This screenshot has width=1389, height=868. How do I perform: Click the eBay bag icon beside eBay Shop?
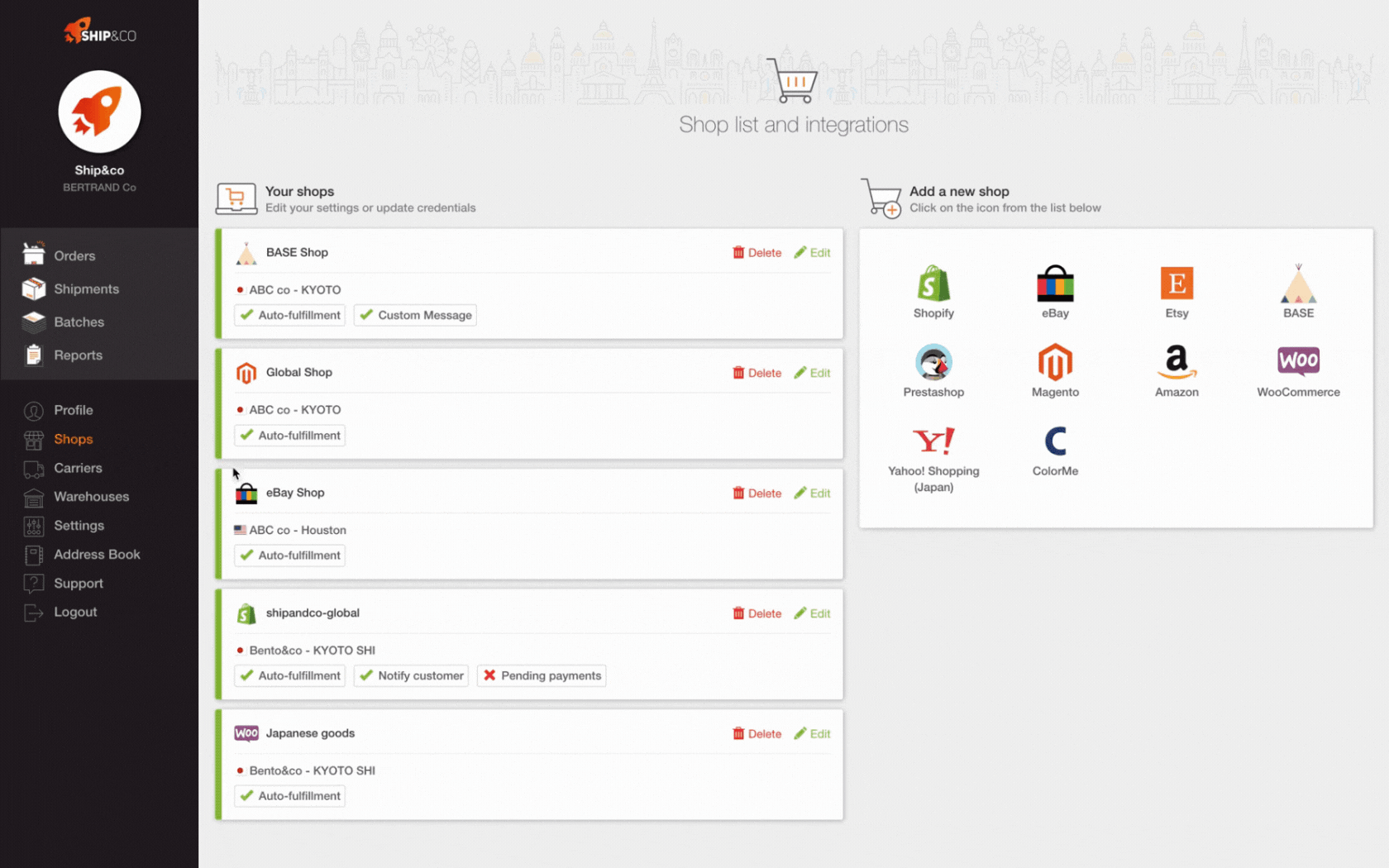(x=246, y=494)
